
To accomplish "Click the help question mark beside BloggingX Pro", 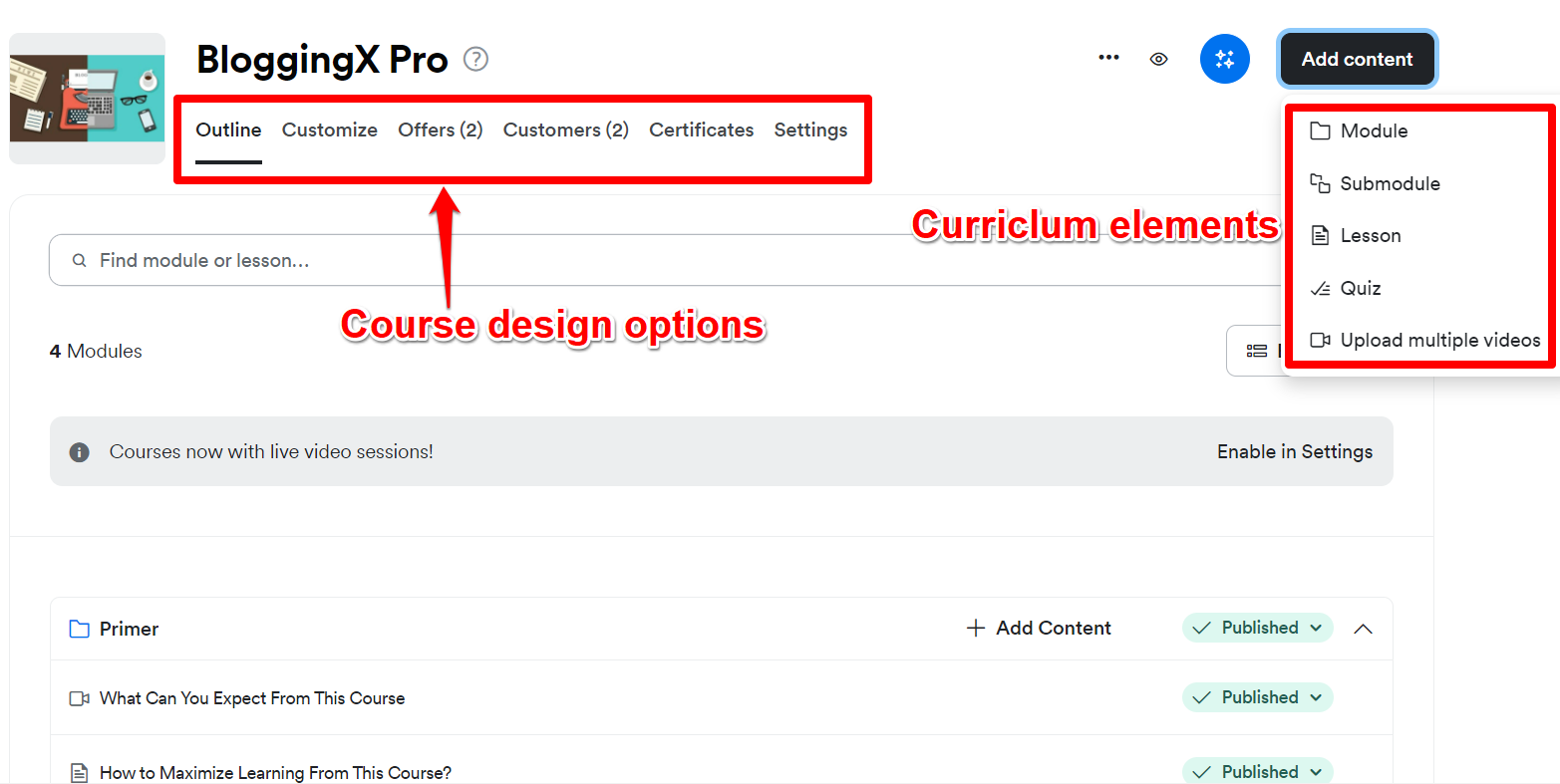I will point(475,60).
